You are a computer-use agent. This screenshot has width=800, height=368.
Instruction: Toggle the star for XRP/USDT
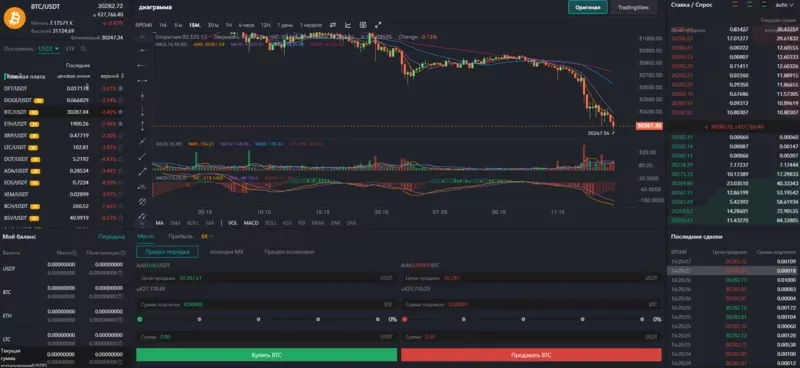(x=121, y=136)
